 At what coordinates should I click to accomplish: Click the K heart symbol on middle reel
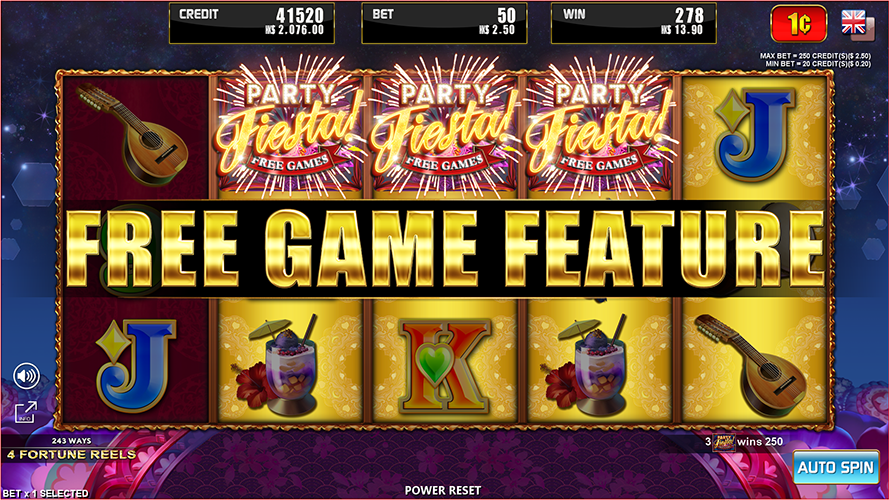[x=444, y=365]
